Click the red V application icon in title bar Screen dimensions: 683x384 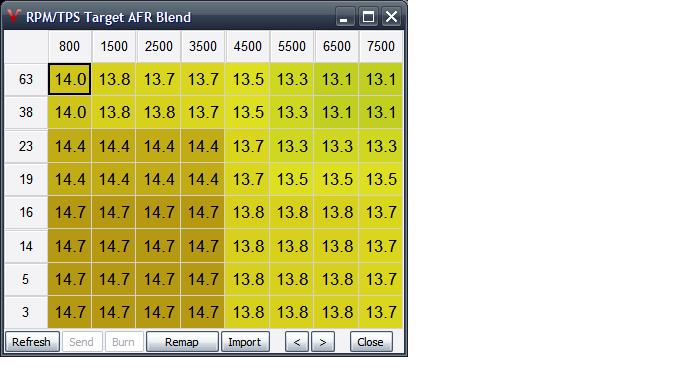pos(14,16)
